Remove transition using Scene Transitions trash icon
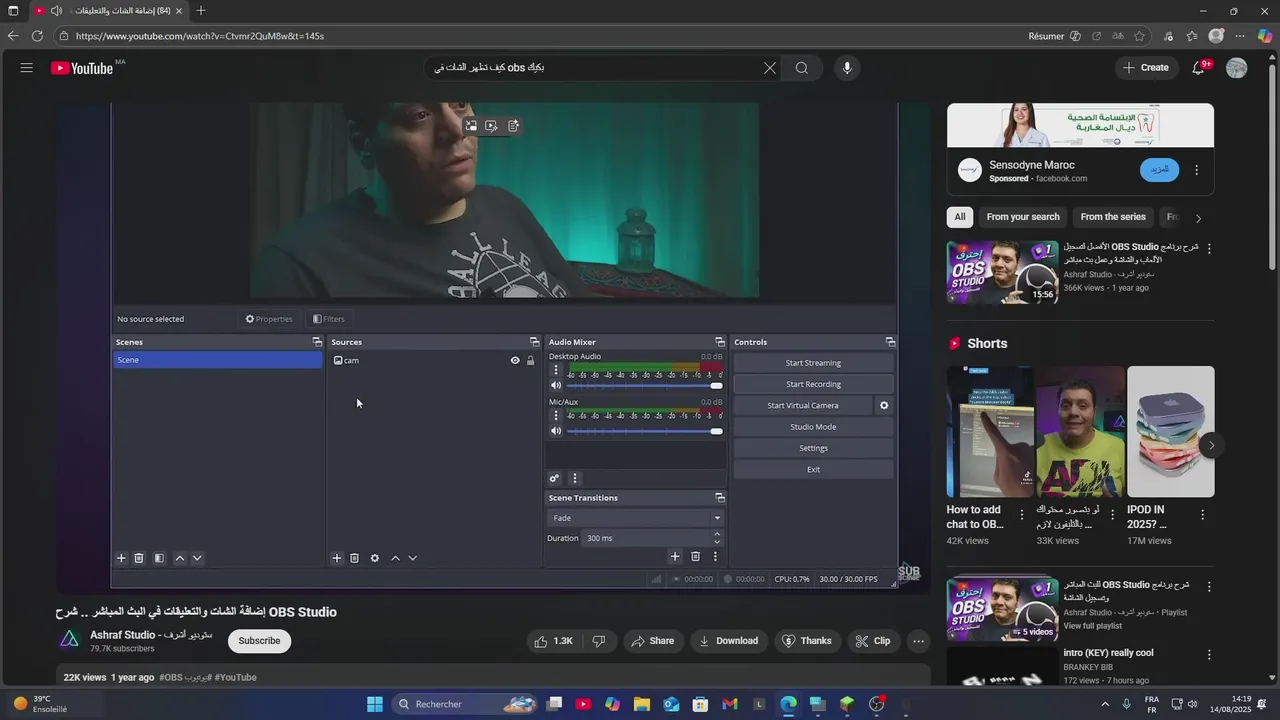Screen dimensions: 1280x720 (x=696, y=557)
